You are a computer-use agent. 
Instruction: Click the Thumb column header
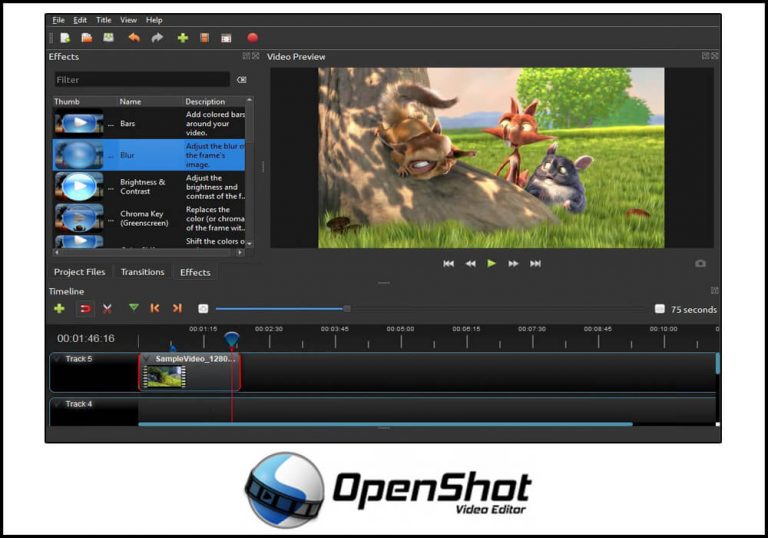point(85,101)
